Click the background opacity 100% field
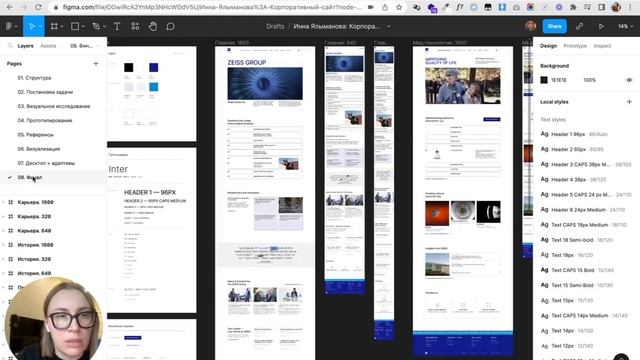This screenshot has height=360, width=640. click(x=589, y=80)
